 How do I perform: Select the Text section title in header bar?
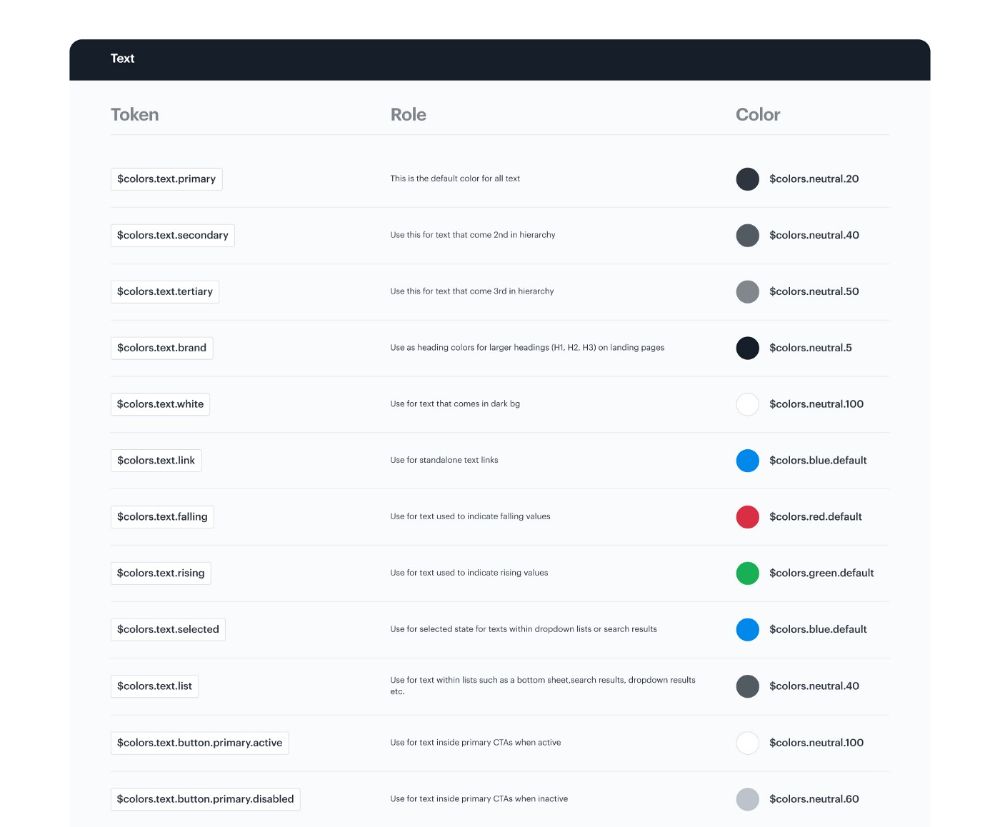(x=122, y=59)
